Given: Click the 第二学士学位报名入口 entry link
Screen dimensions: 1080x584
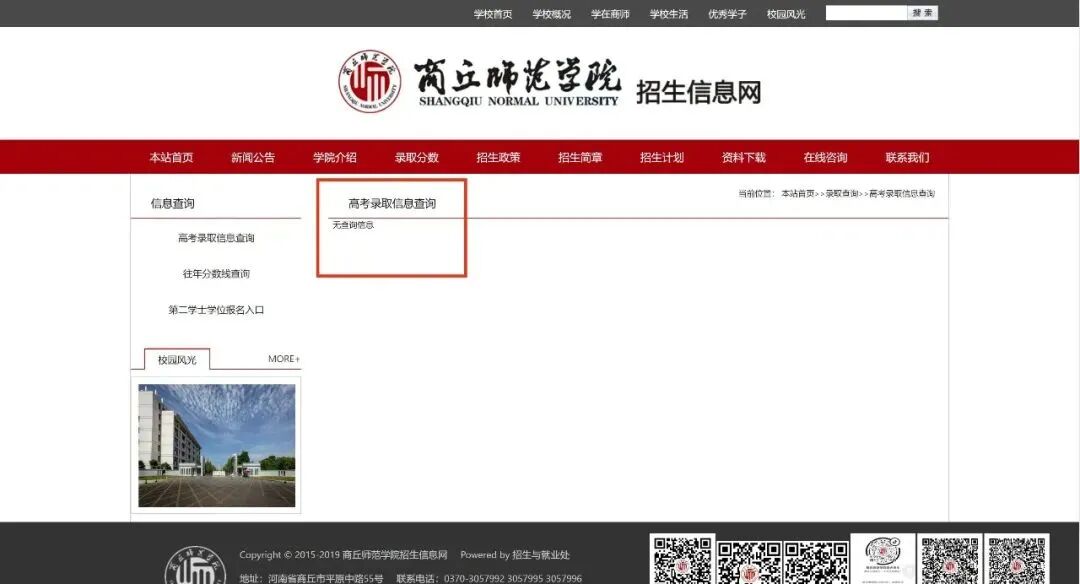Looking at the screenshot, I should pos(216,310).
